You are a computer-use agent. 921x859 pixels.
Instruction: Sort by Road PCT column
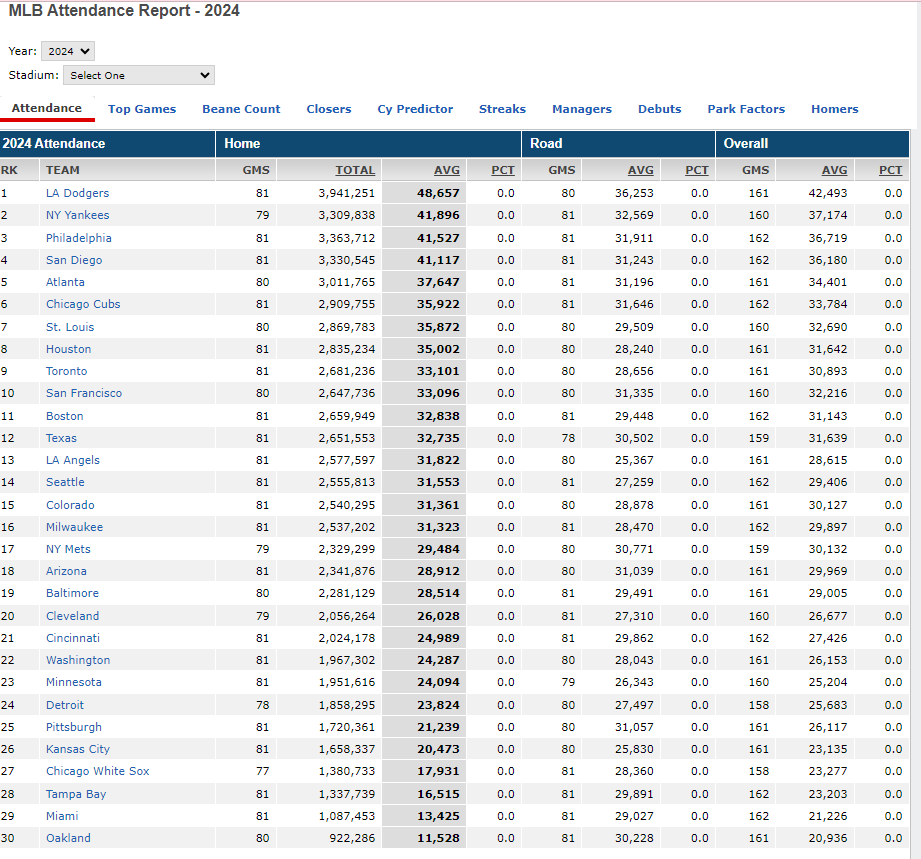point(697,170)
